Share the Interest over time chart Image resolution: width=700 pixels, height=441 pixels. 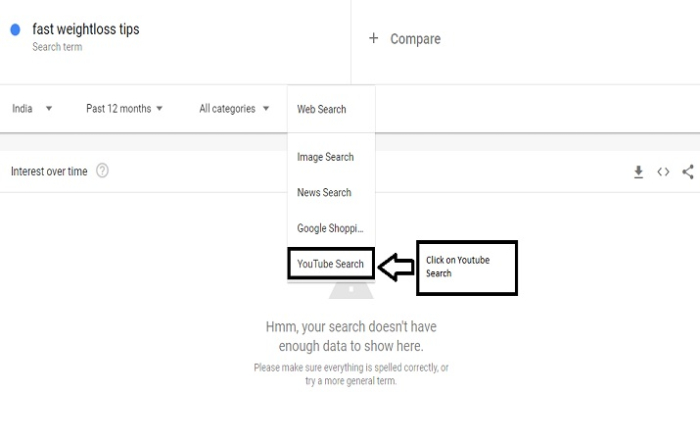(688, 172)
